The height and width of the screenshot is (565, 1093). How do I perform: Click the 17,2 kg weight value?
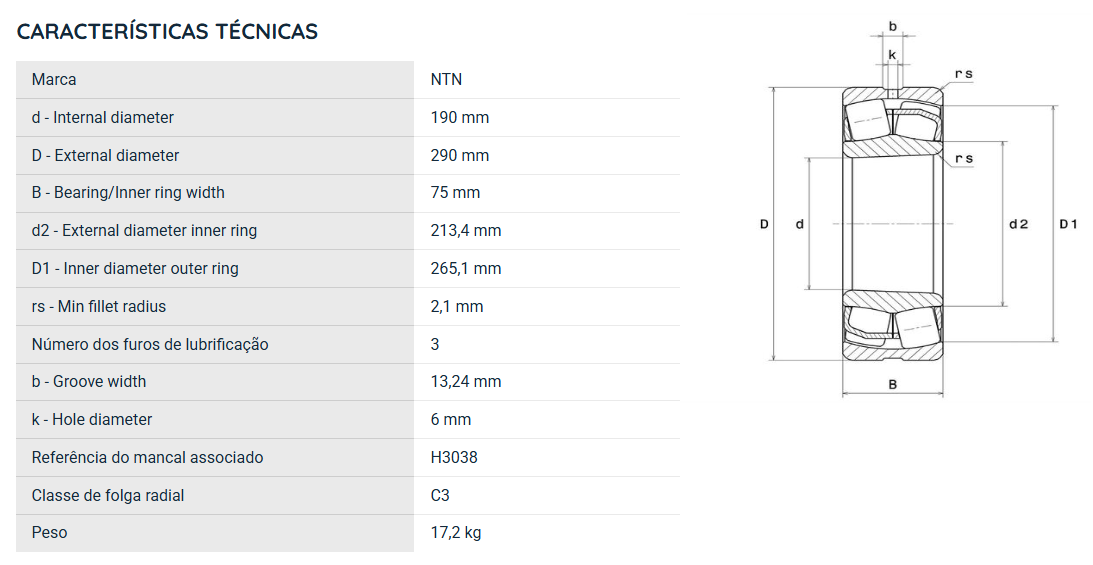point(456,533)
